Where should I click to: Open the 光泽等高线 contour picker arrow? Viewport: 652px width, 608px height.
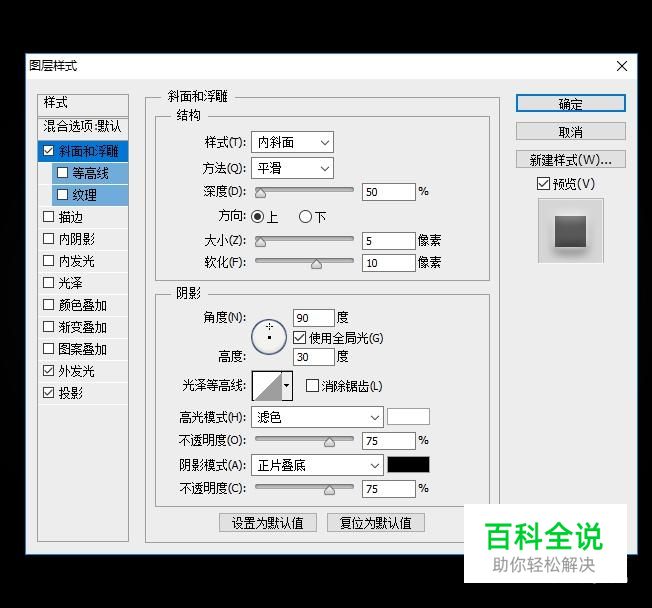[x=287, y=386]
